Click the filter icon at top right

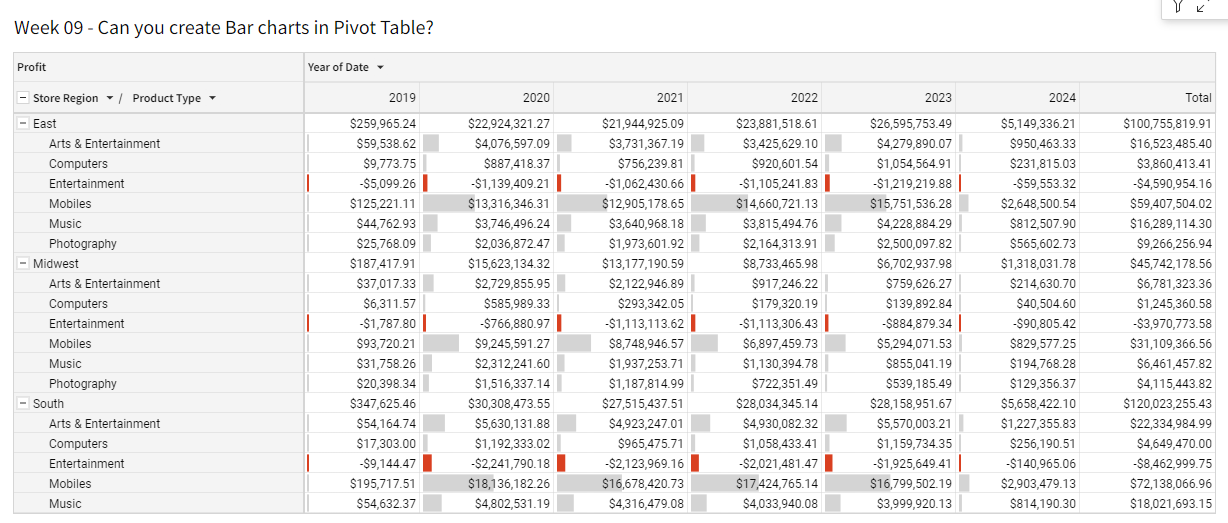click(x=1178, y=6)
